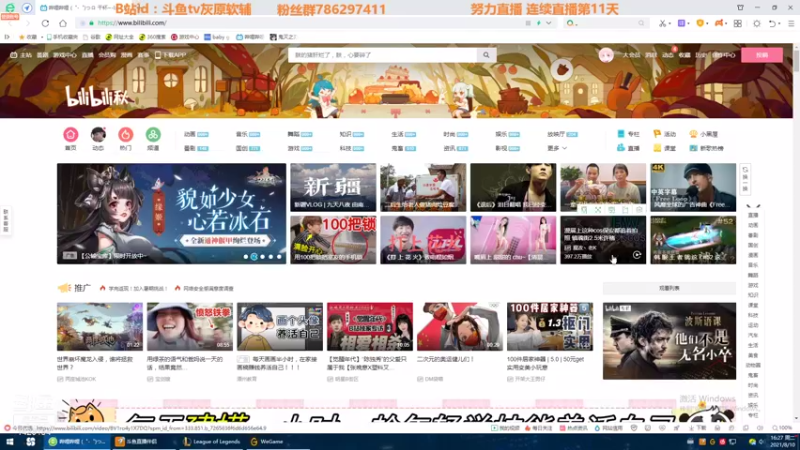800x450 pixels.
Task: Open the 游戏中心 header menu item
Action: 65,55
